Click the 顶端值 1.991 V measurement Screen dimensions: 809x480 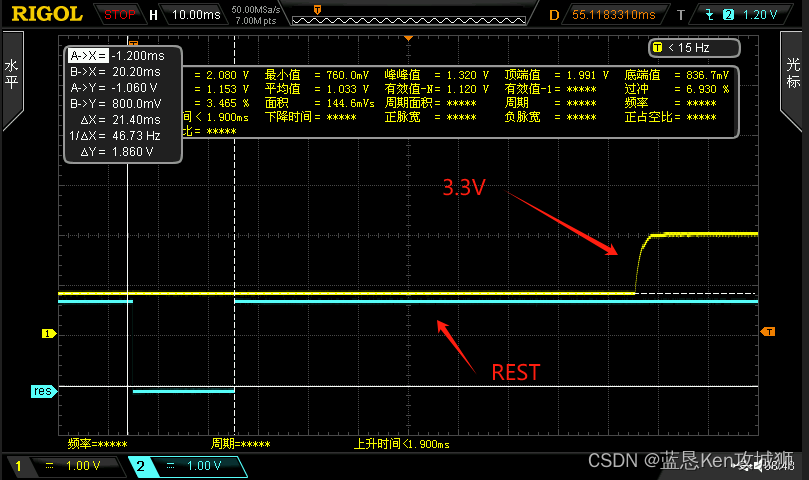(x=557, y=75)
